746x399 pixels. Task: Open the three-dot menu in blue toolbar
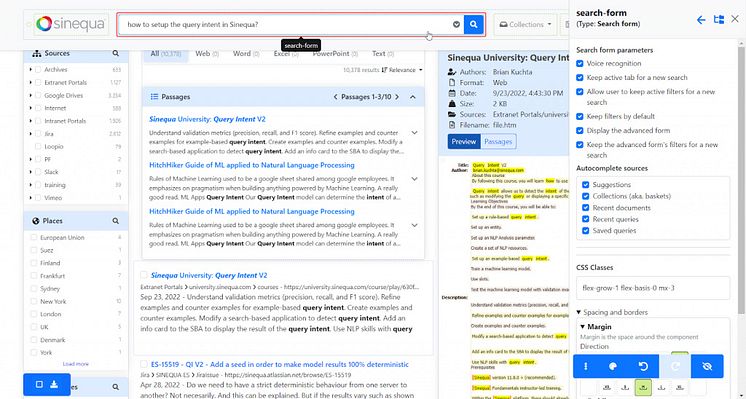coord(586,366)
